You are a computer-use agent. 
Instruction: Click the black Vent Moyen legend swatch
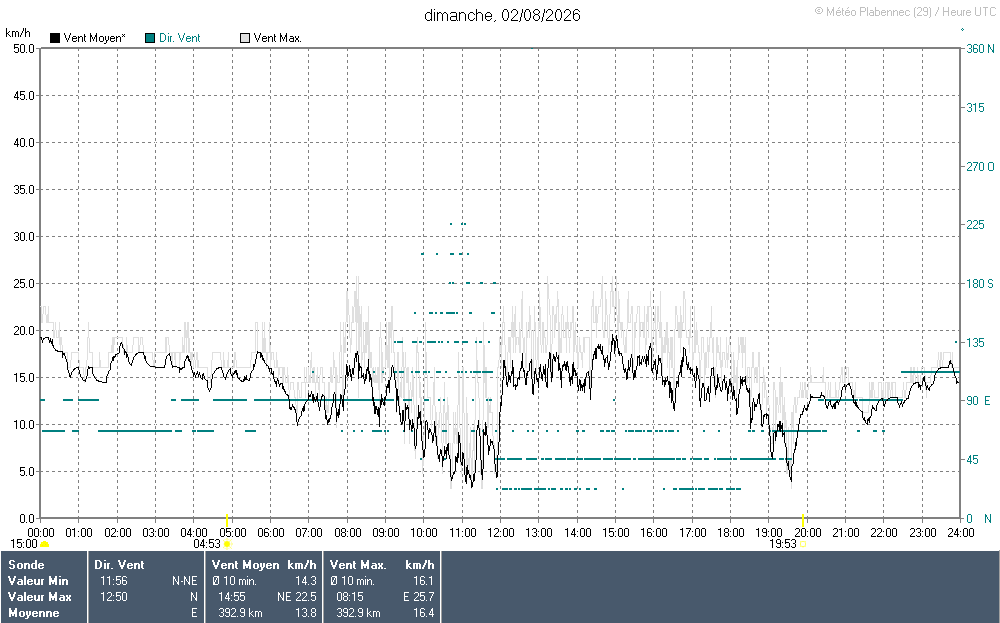[55, 38]
